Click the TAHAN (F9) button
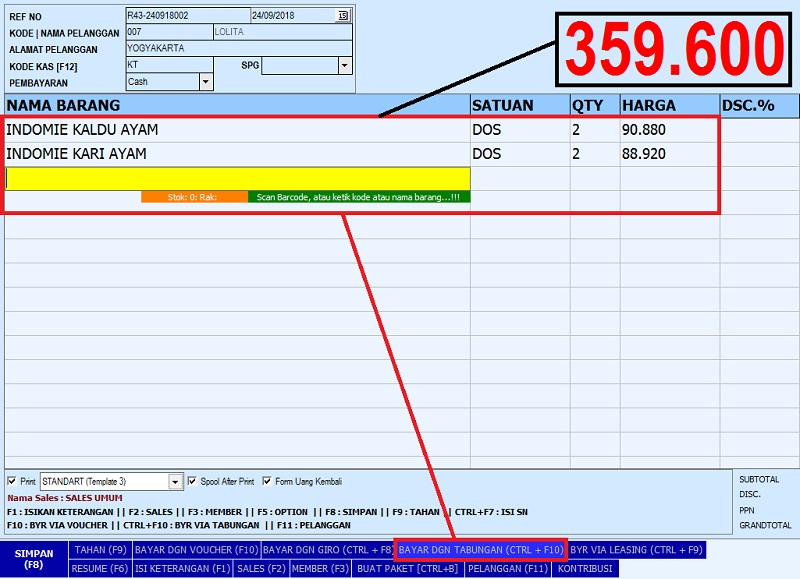 click(101, 550)
